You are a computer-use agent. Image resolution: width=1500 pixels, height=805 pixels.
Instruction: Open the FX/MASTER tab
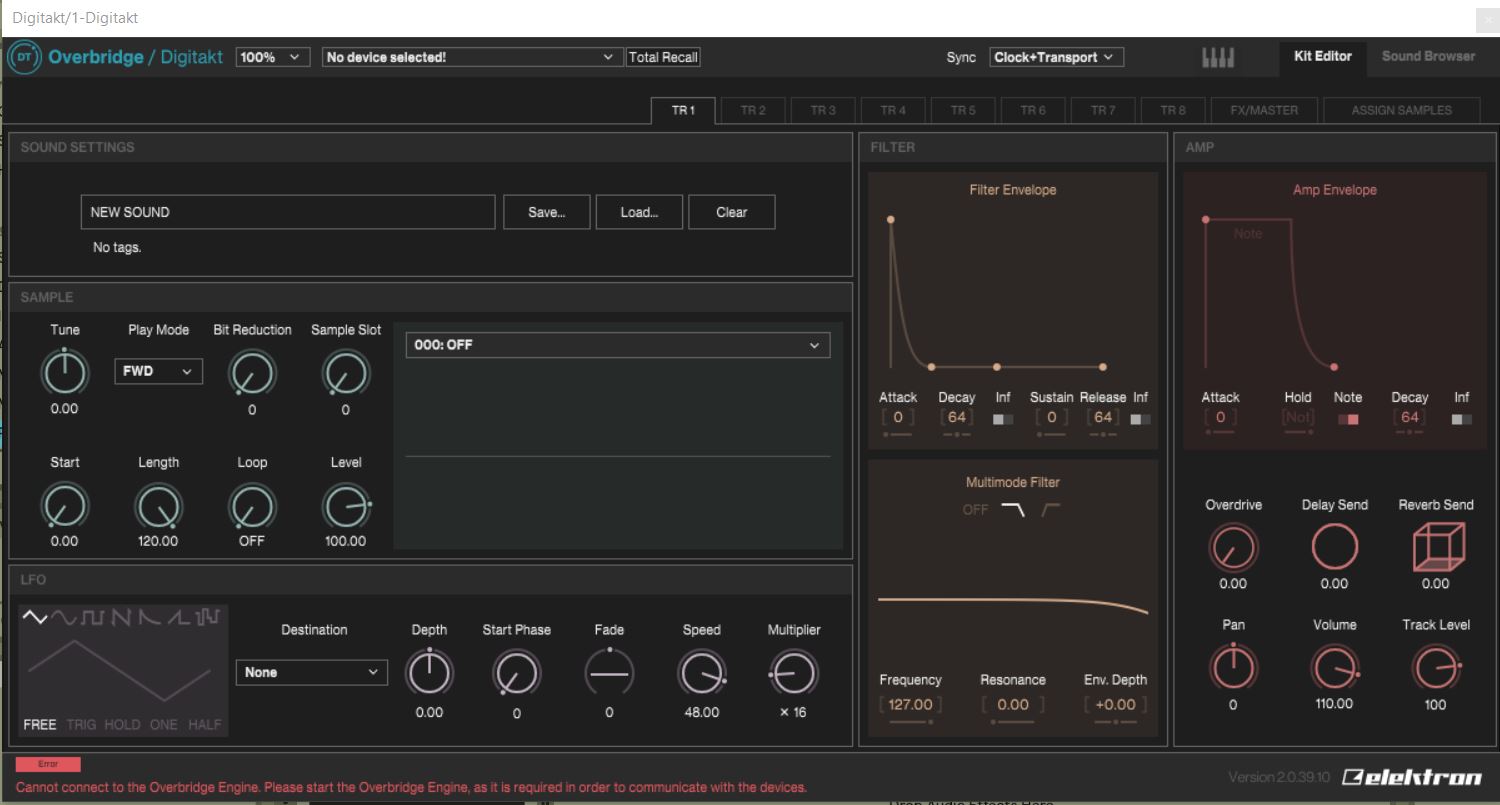[x=1264, y=110]
